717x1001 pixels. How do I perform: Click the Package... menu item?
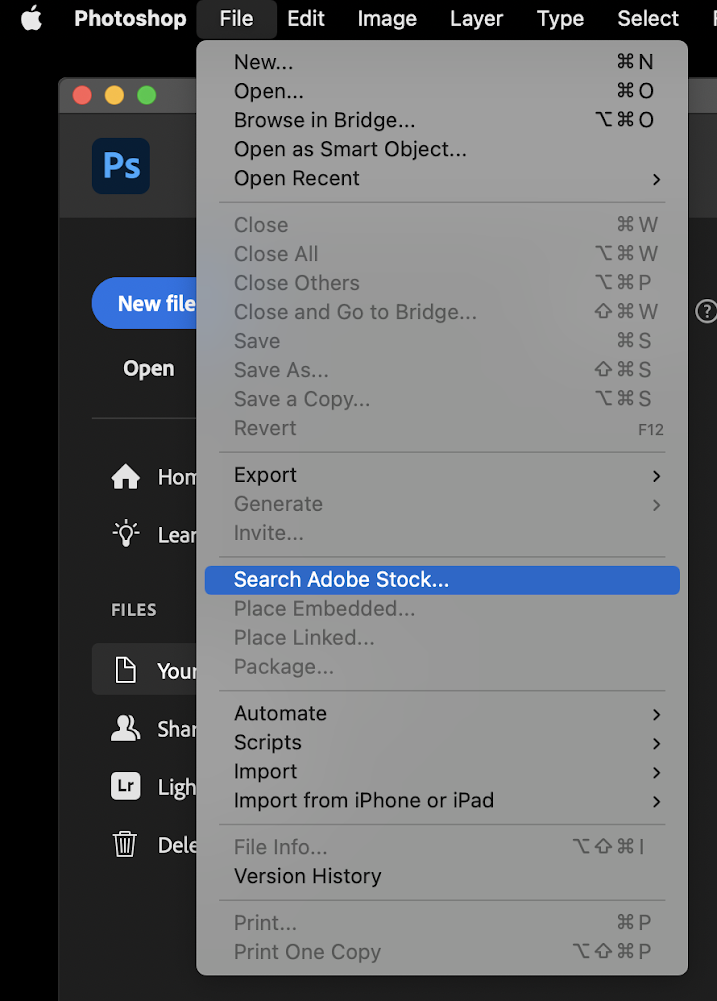(442, 667)
